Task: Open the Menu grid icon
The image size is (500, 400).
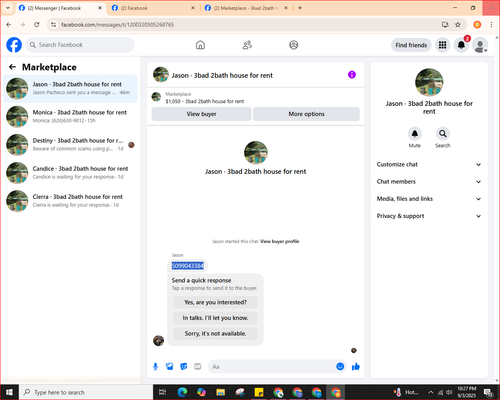Action: 442,45
